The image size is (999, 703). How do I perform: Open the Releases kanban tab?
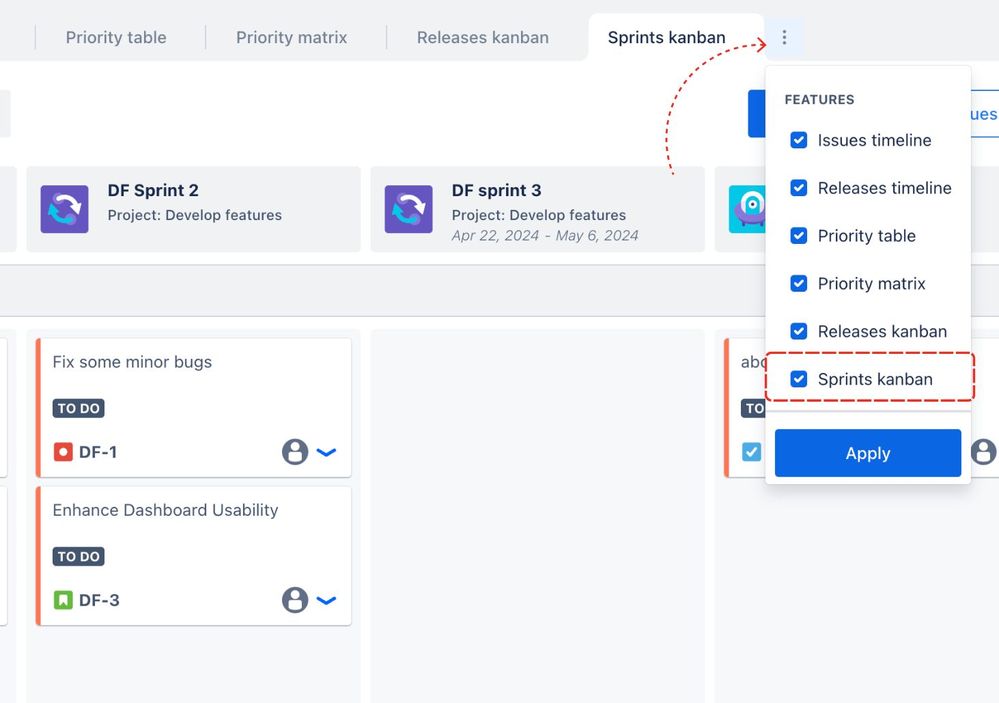pos(483,37)
